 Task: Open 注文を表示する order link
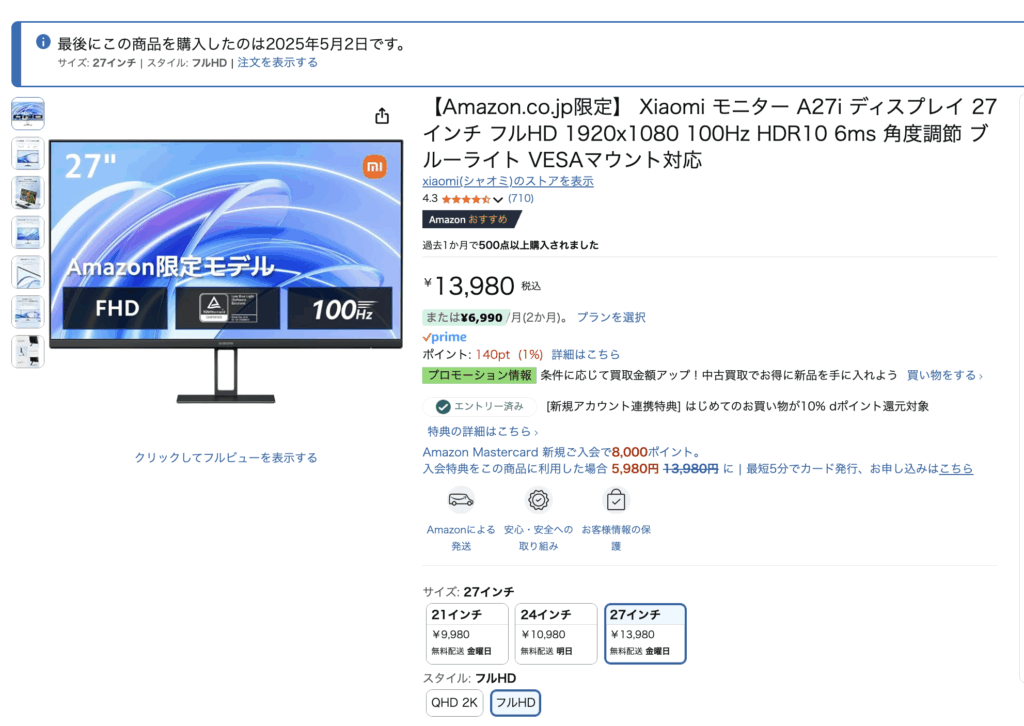278,63
